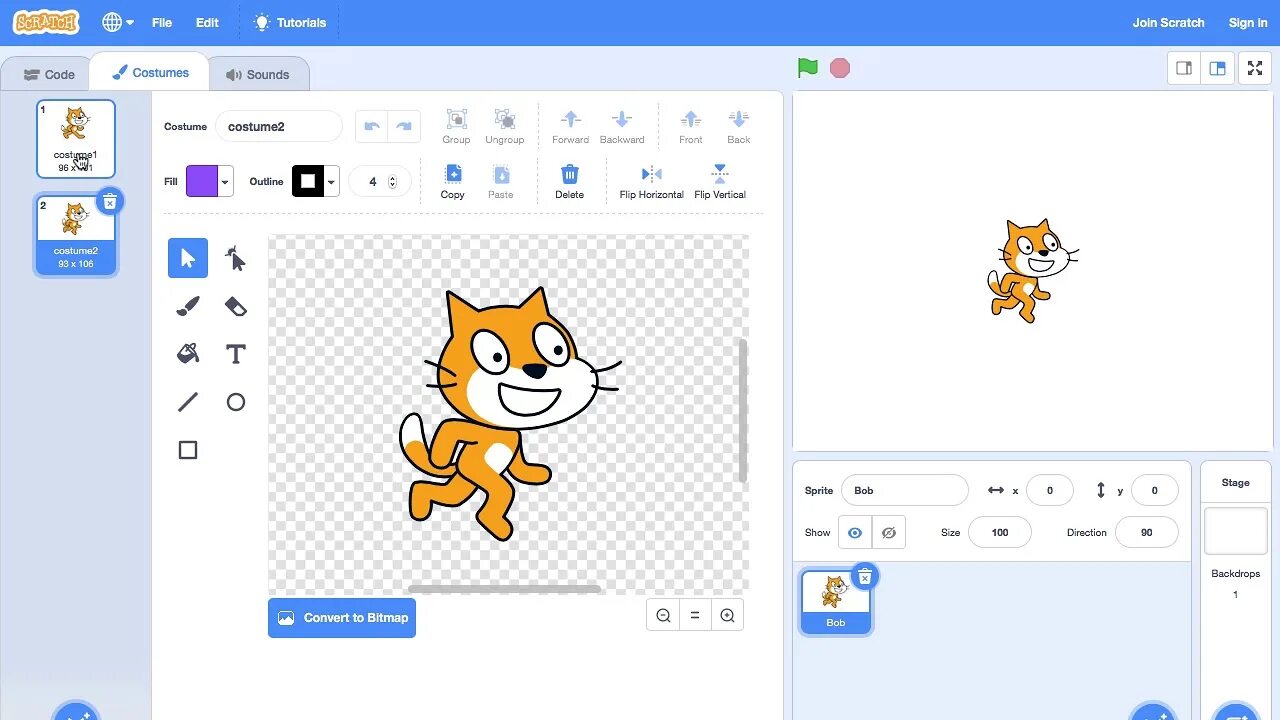This screenshot has width=1280, height=720.
Task: Click the purple Fill color swatch
Action: [x=202, y=182]
